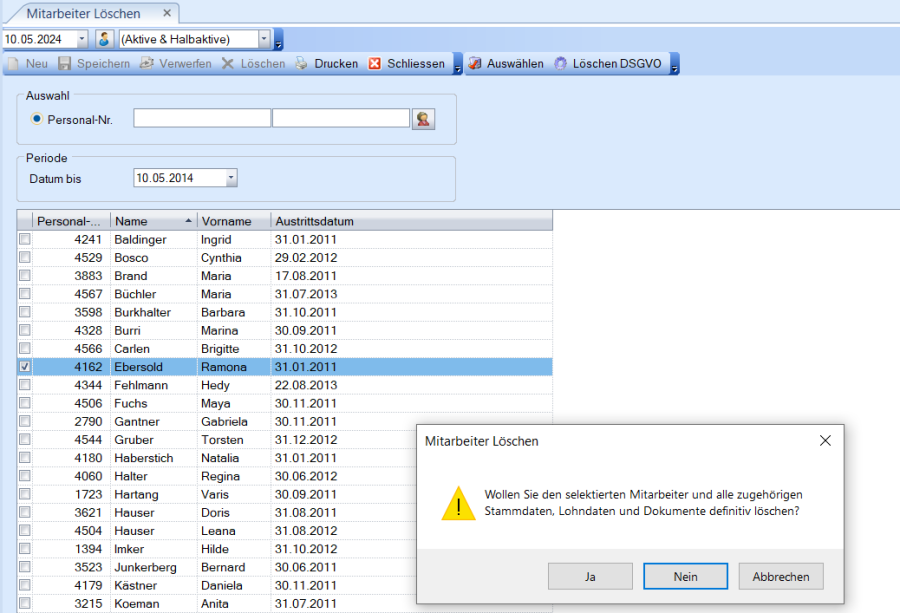Click the Neu document icon
The width and height of the screenshot is (900, 613).
pos(14,64)
